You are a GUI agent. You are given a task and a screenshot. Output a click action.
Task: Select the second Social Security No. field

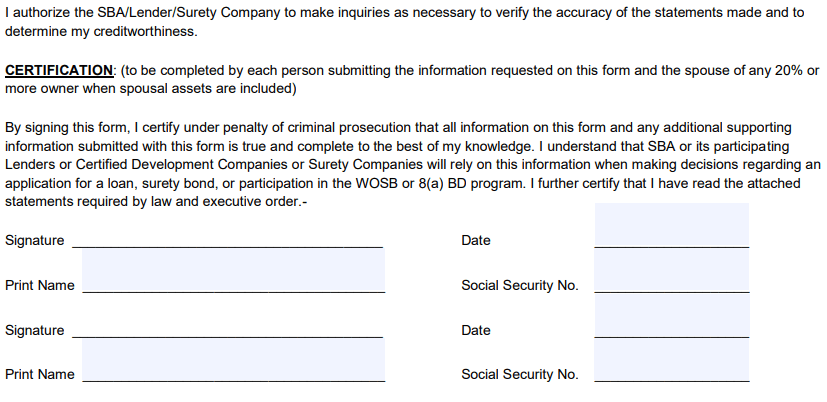click(671, 360)
